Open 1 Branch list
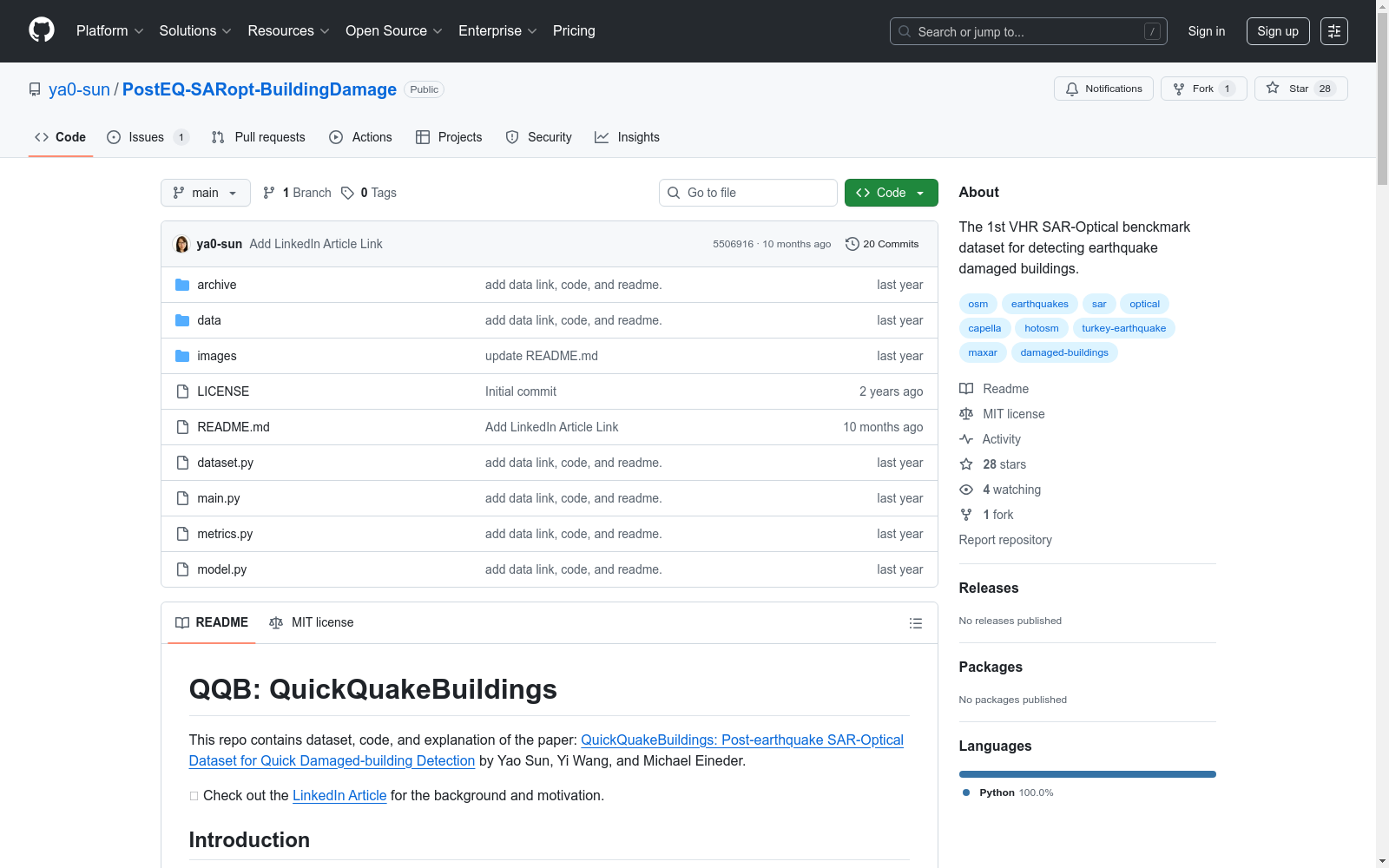Image resolution: width=1389 pixels, height=868 pixels. [297, 193]
